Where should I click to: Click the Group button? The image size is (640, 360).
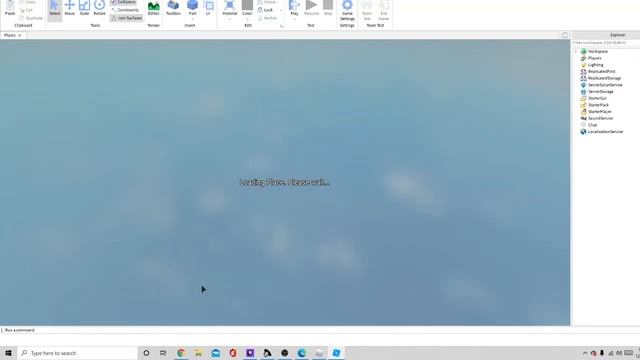[x=267, y=2]
